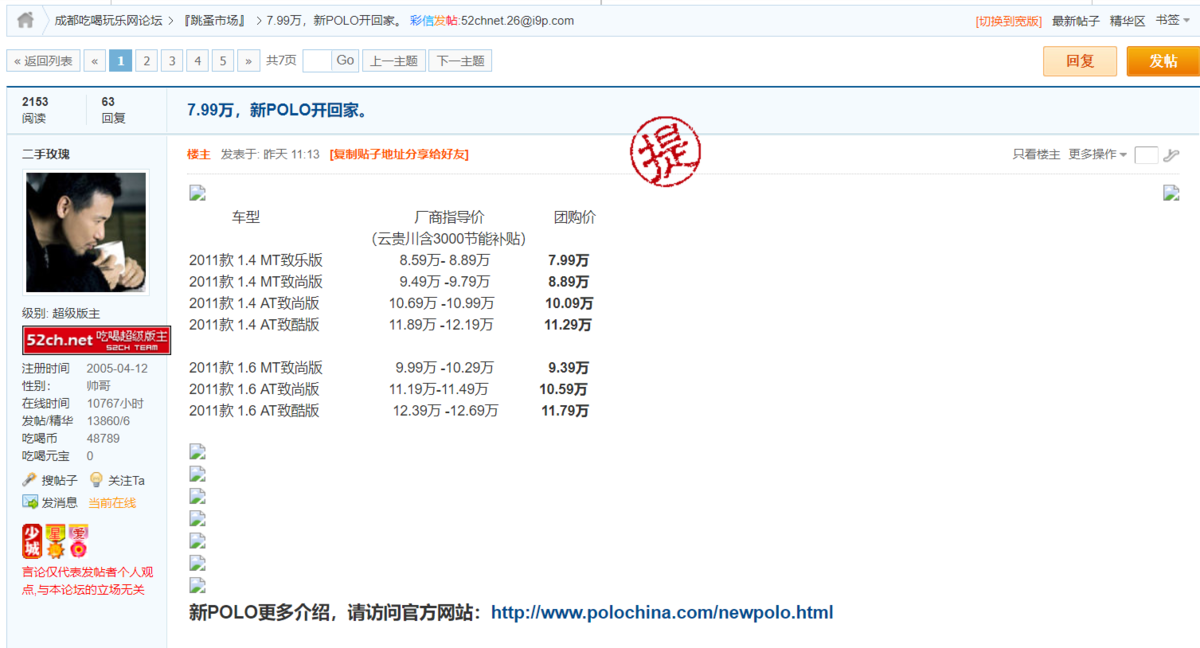The image size is (1200, 648).
Task: Click the 关注Ta light bulb icon
Action: (x=96, y=480)
